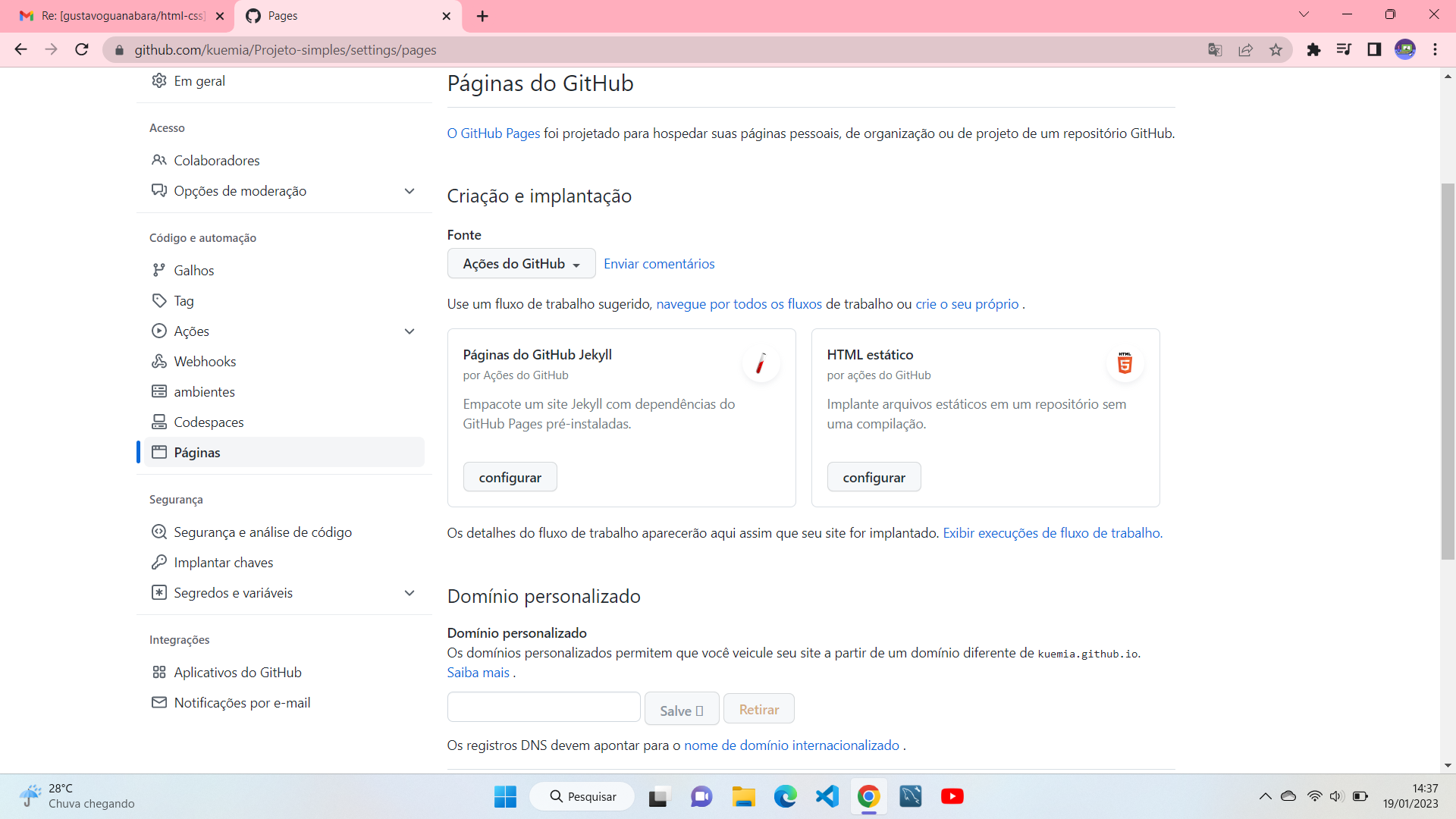Select the Galhos branch icon
Screen dimensions: 1456x819
click(158, 270)
